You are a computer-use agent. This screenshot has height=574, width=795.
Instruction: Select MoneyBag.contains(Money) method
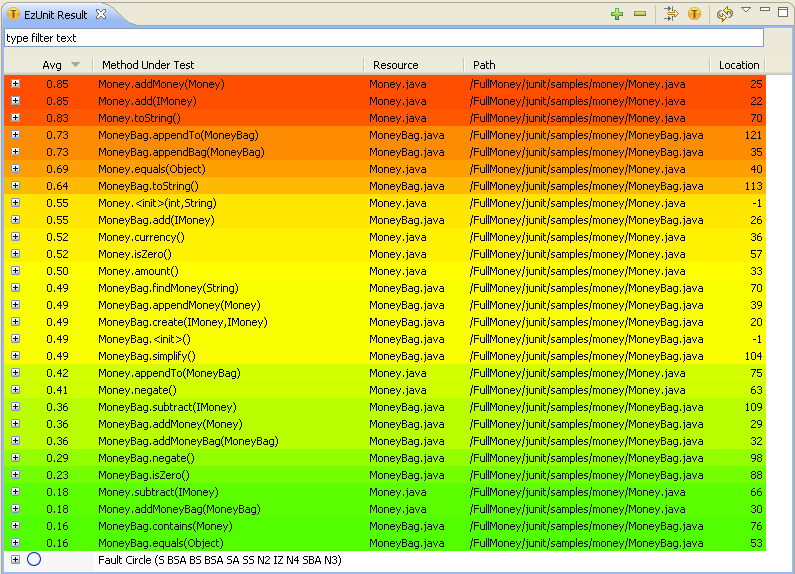coord(165,526)
